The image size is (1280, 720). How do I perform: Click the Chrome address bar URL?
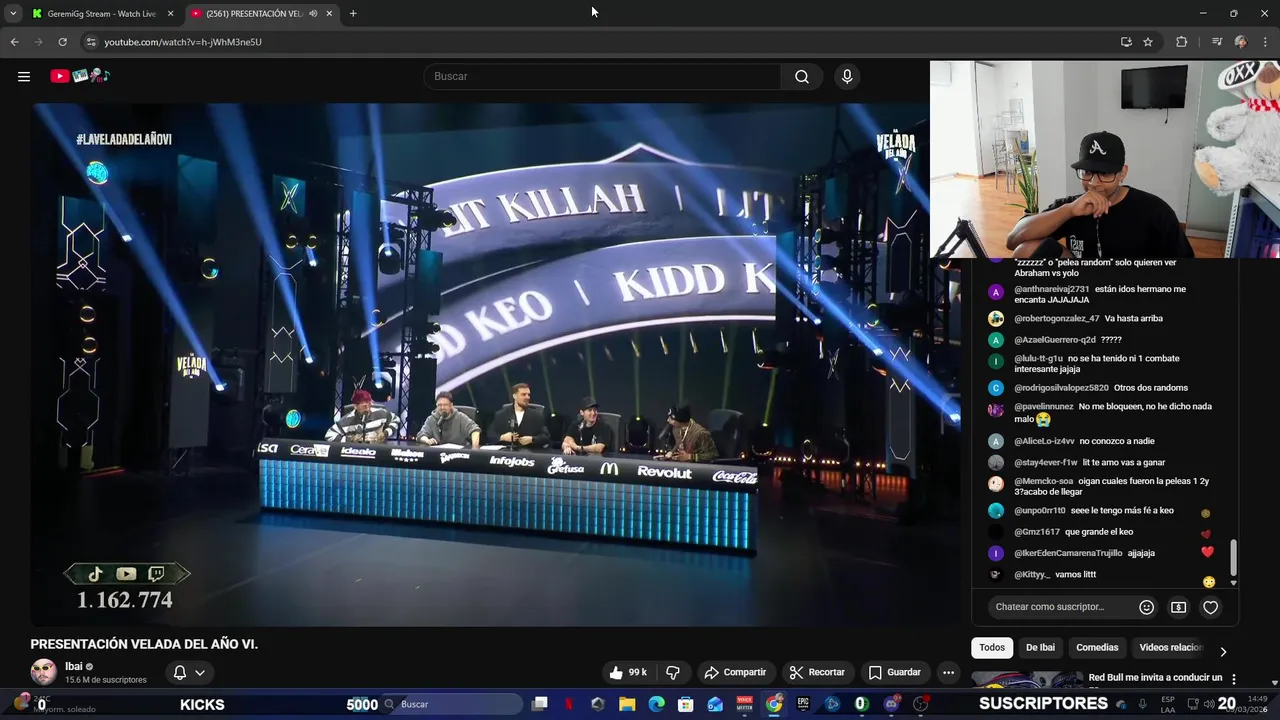183,42
